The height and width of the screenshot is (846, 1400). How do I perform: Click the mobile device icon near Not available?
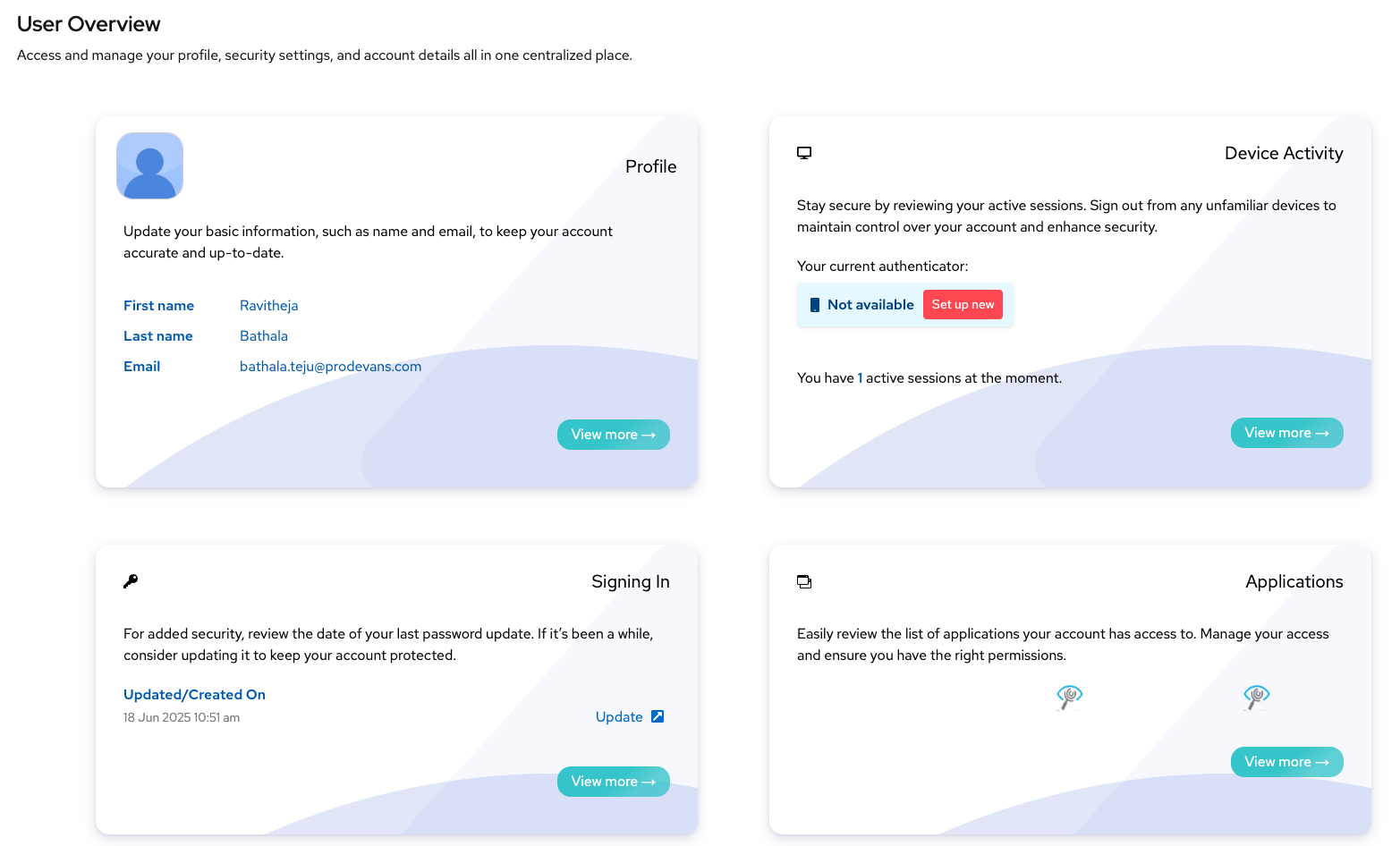(x=814, y=305)
